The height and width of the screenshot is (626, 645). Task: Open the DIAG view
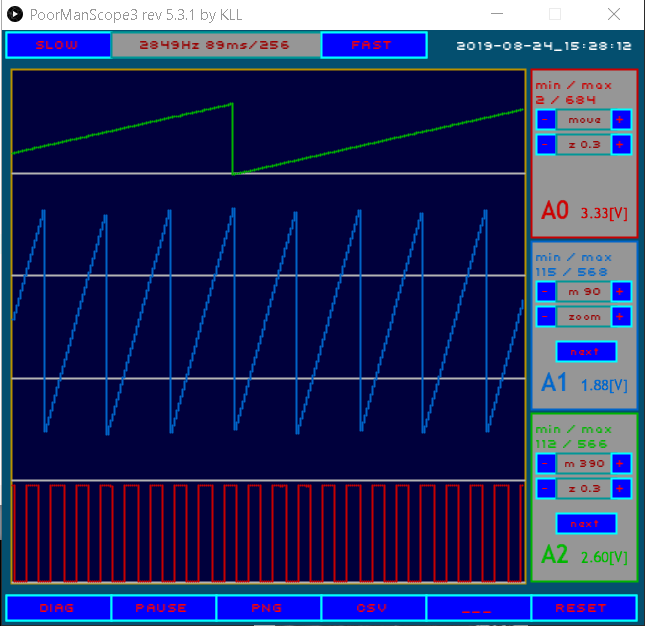(x=58, y=608)
